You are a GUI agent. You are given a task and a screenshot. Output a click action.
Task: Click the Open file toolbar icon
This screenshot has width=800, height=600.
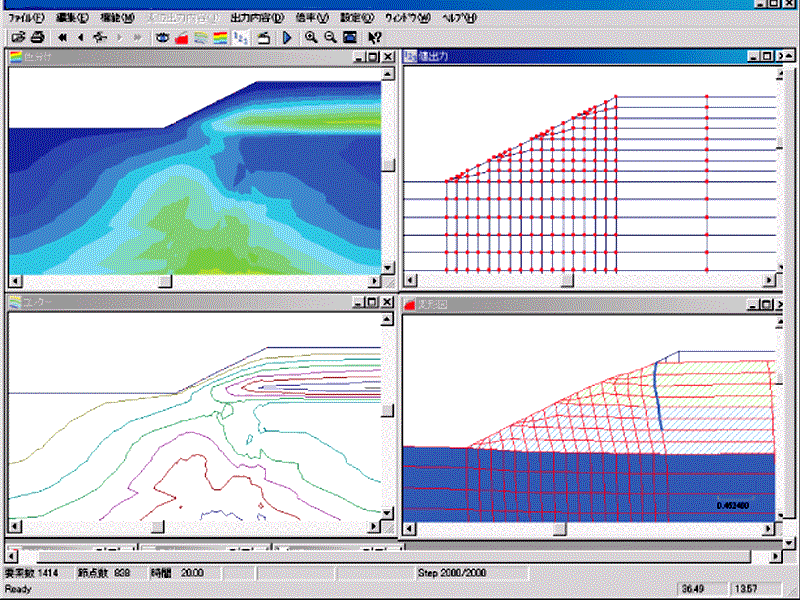pos(18,37)
